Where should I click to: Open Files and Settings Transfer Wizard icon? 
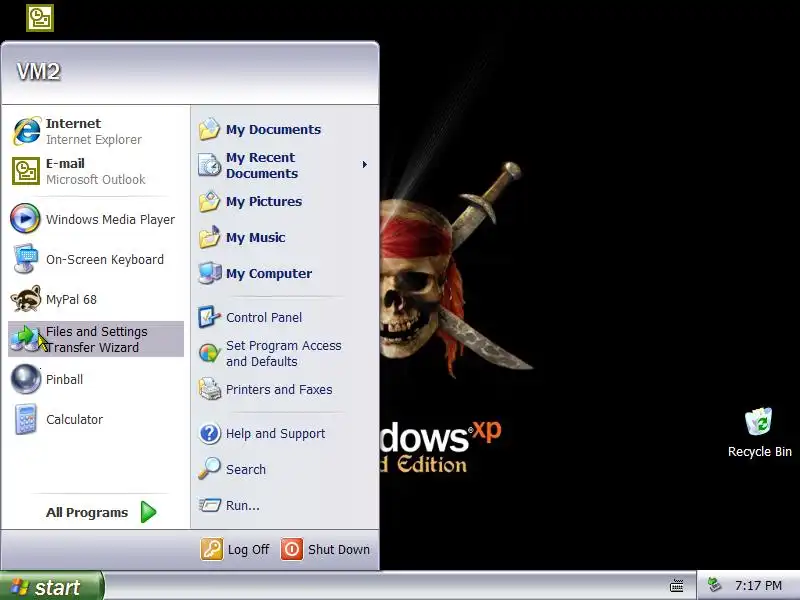click(x=26, y=339)
